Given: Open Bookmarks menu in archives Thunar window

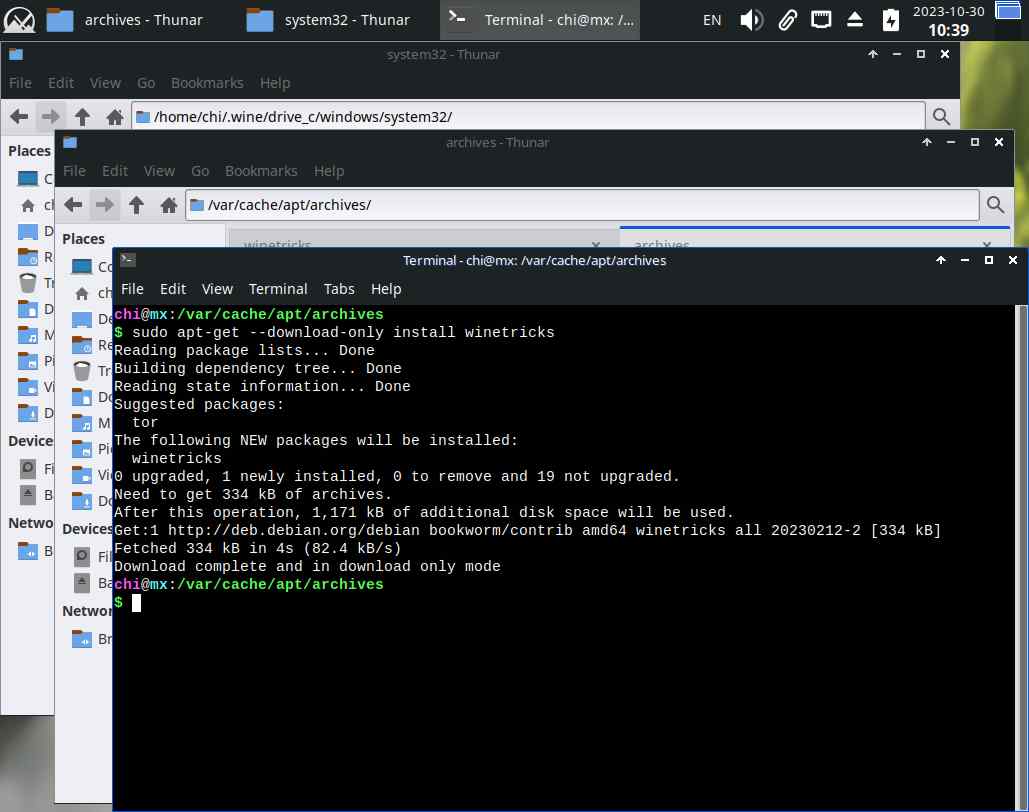Looking at the screenshot, I should click(x=261, y=171).
